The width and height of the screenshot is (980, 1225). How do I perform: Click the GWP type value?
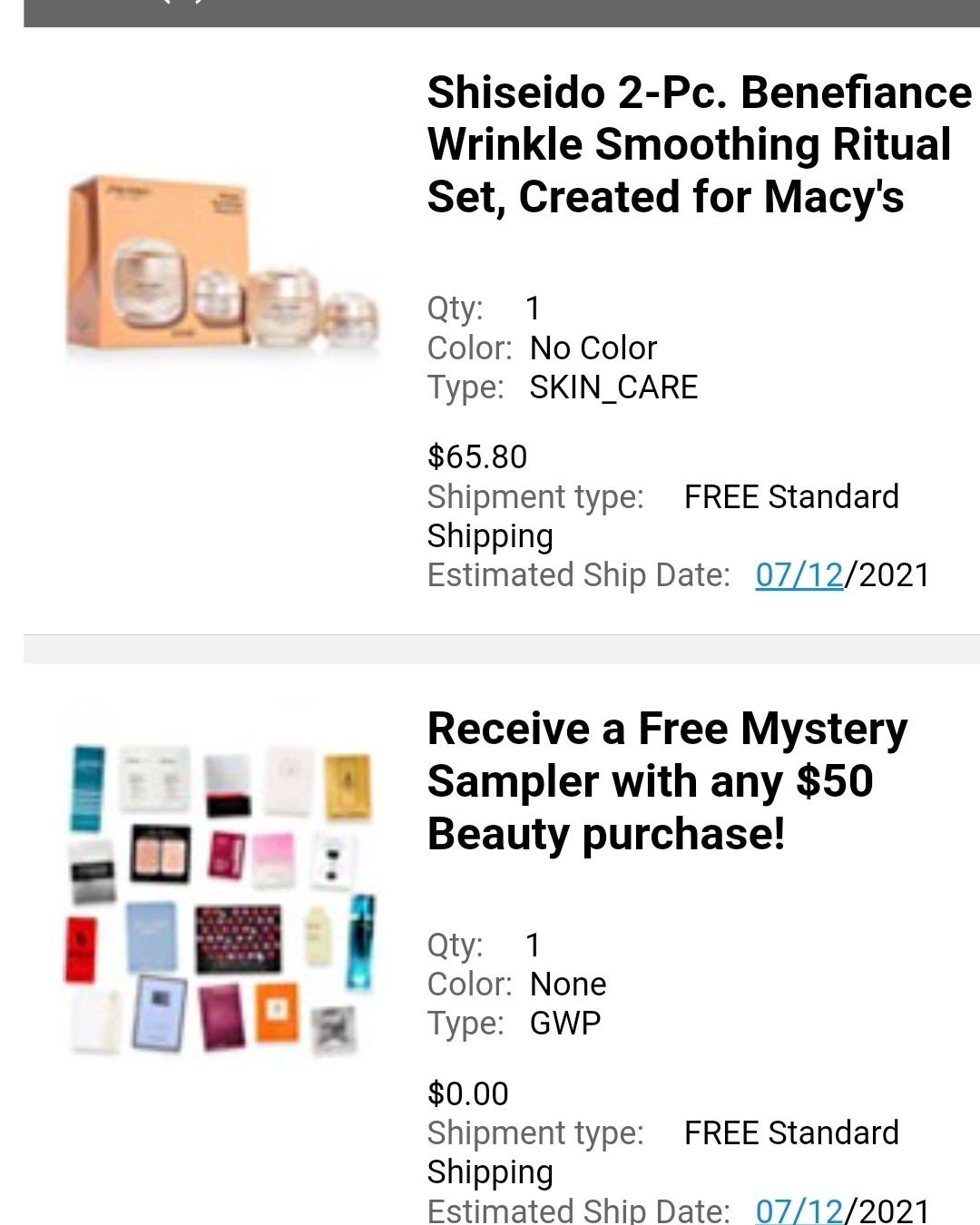coord(565,1024)
